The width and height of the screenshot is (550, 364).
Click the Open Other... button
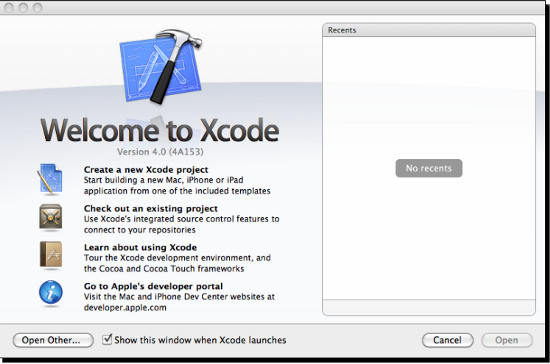tap(53, 340)
